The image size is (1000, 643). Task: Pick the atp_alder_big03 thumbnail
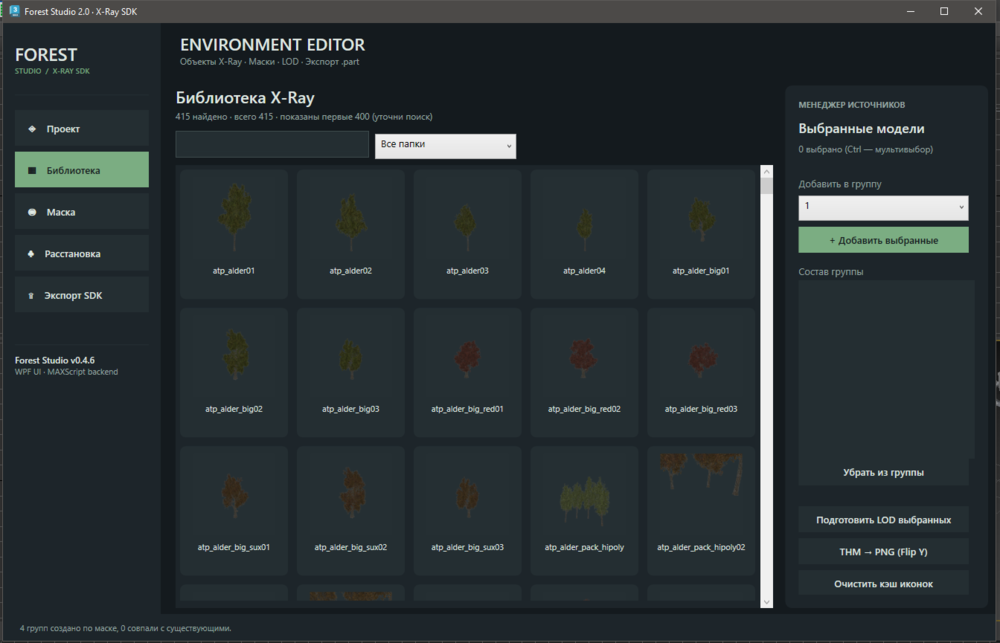click(351, 372)
